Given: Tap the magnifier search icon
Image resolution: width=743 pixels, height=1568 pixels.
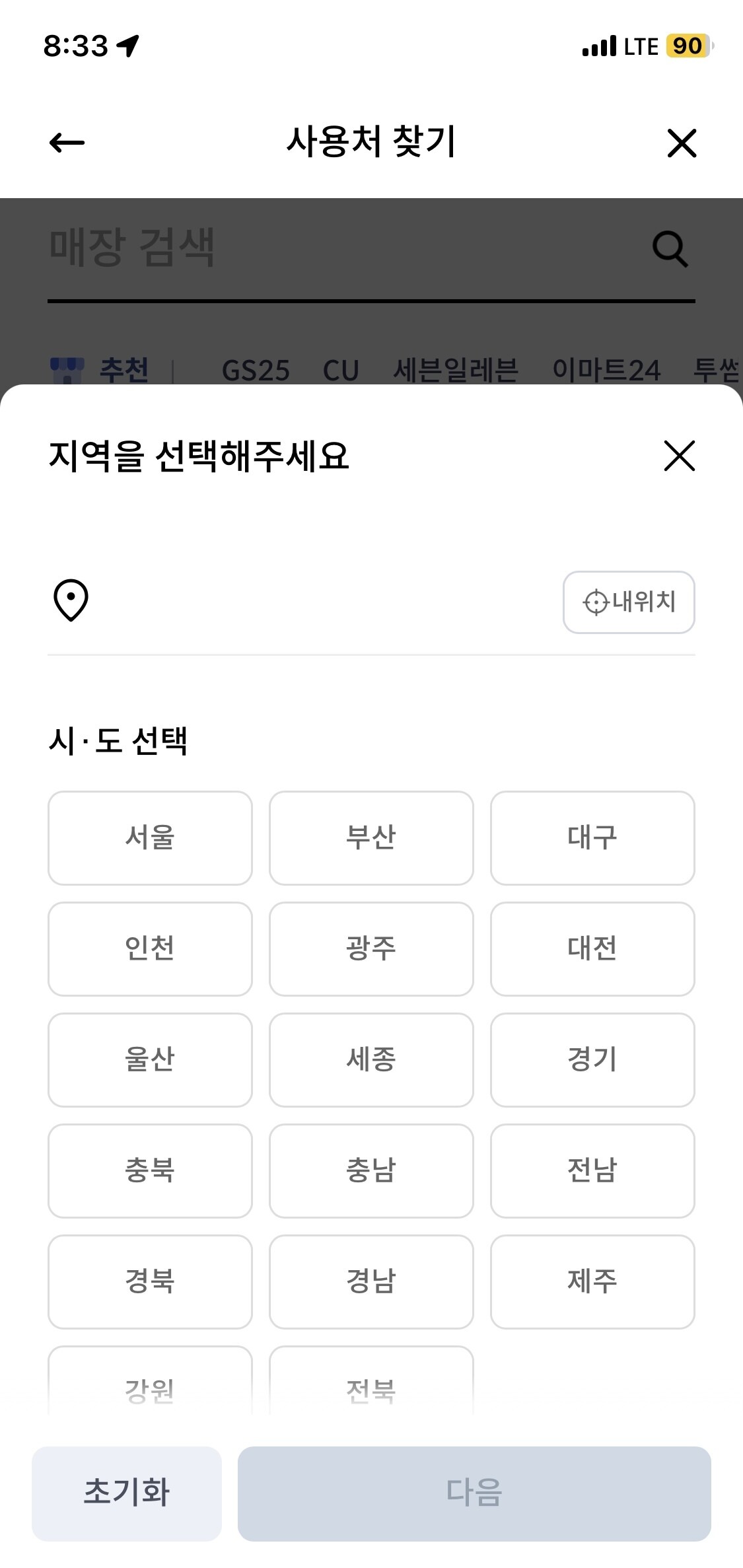Looking at the screenshot, I should point(670,249).
